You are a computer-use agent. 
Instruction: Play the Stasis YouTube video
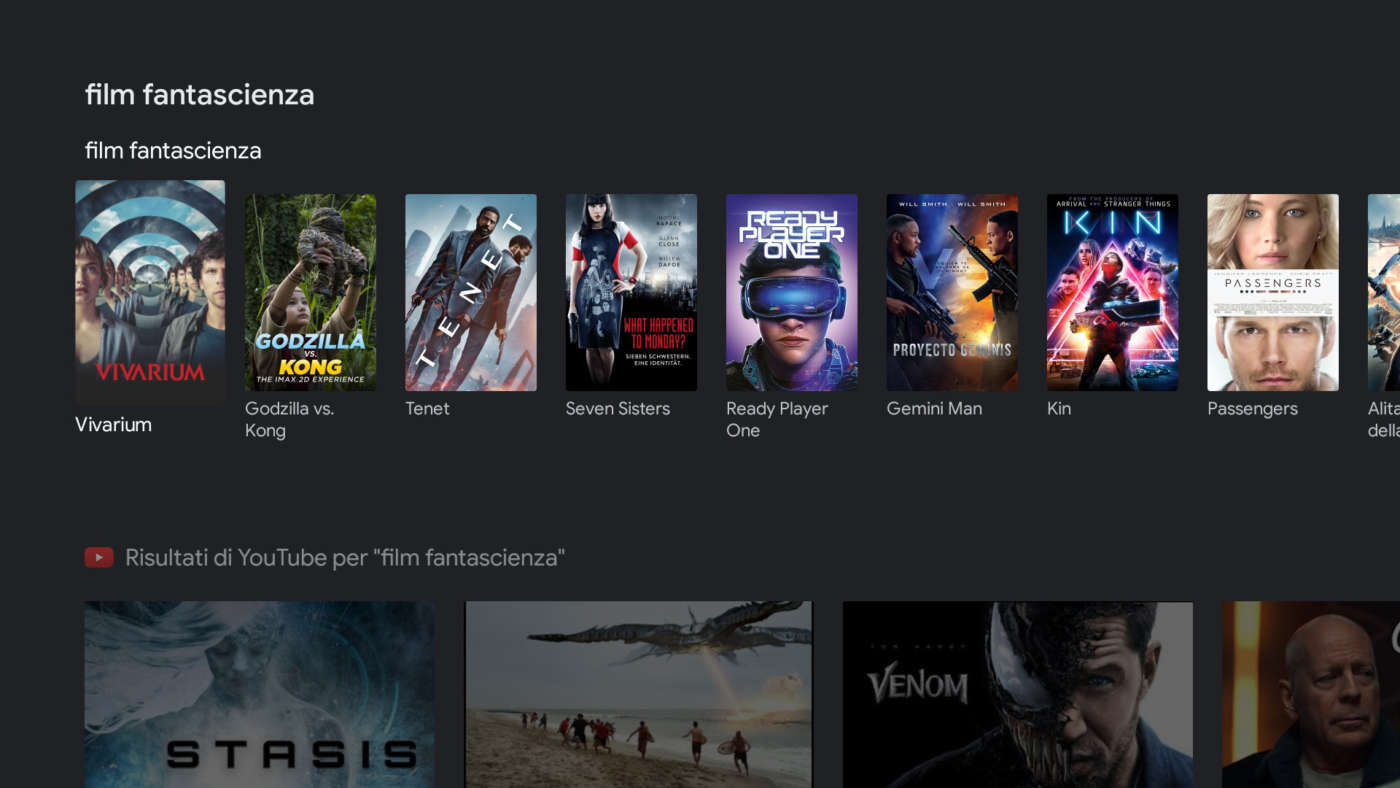pyautogui.click(x=260, y=694)
